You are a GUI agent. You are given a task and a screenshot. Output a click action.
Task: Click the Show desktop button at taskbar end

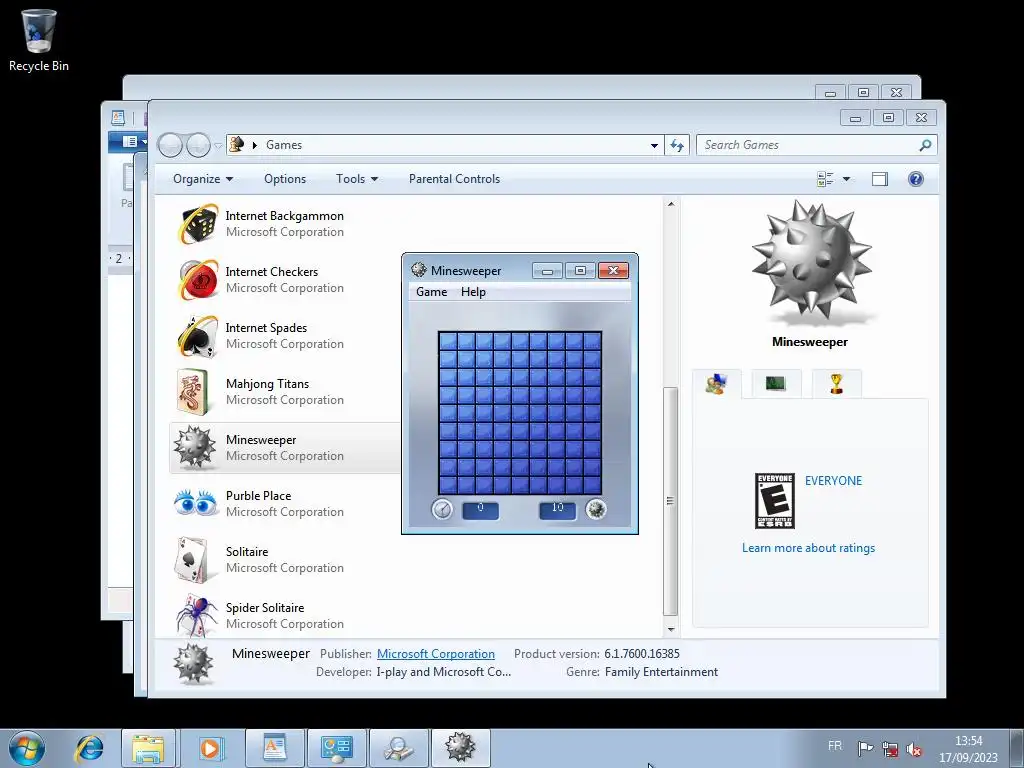tap(1016, 748)
